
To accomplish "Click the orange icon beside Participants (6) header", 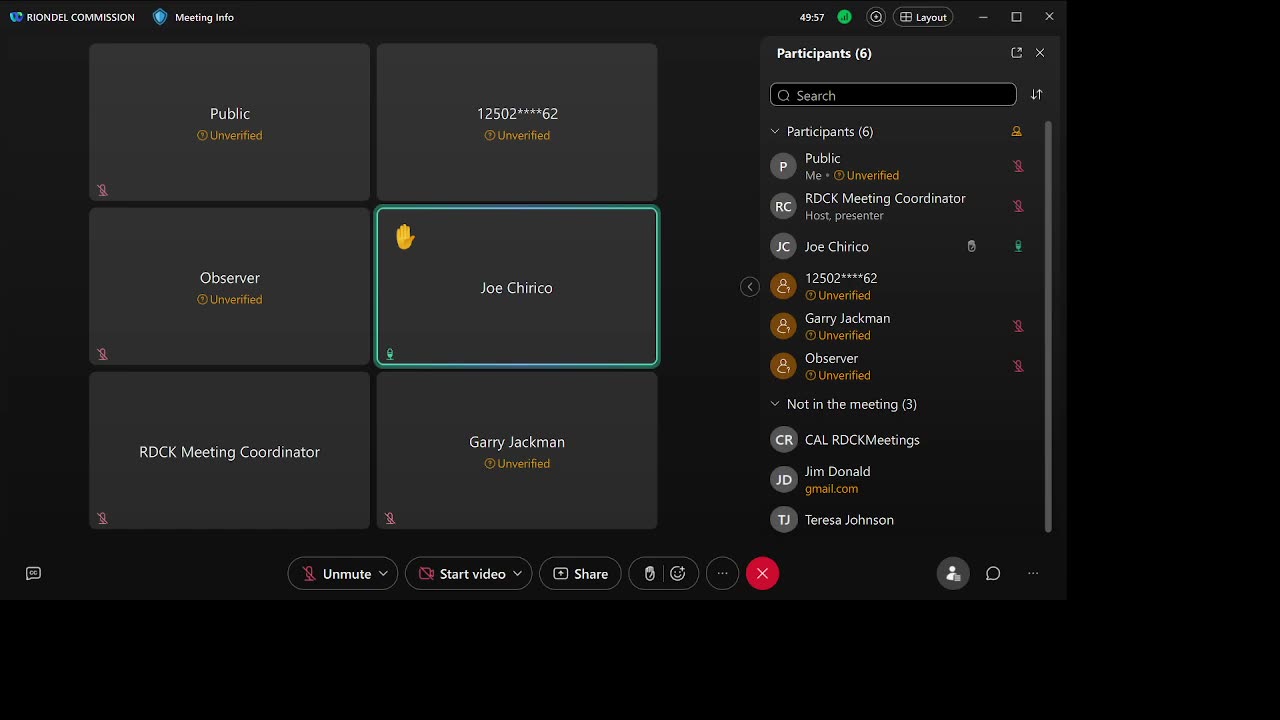I will (1017, 132).
